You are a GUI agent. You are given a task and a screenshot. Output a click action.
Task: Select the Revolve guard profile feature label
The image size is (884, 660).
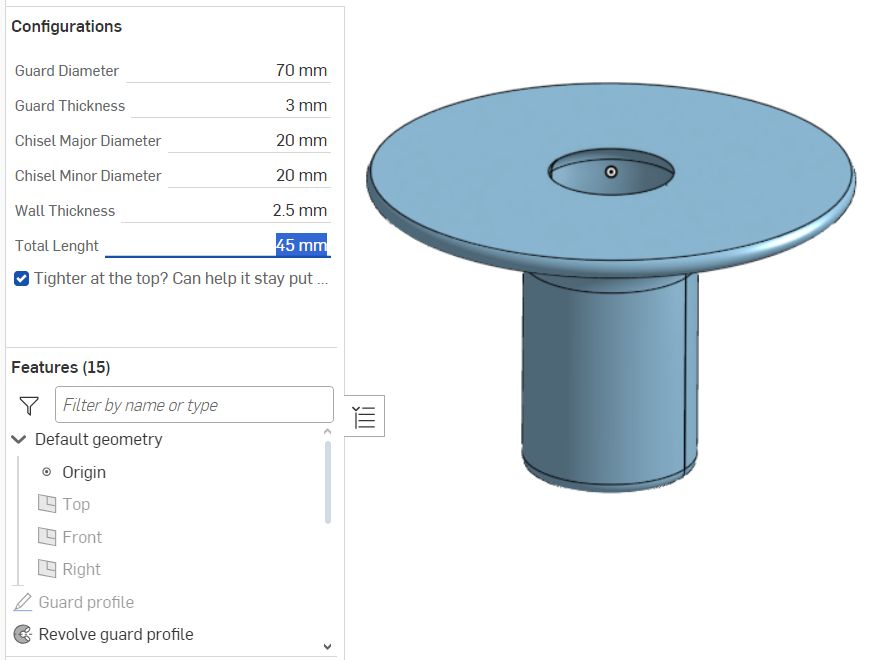tap(116, 634)
